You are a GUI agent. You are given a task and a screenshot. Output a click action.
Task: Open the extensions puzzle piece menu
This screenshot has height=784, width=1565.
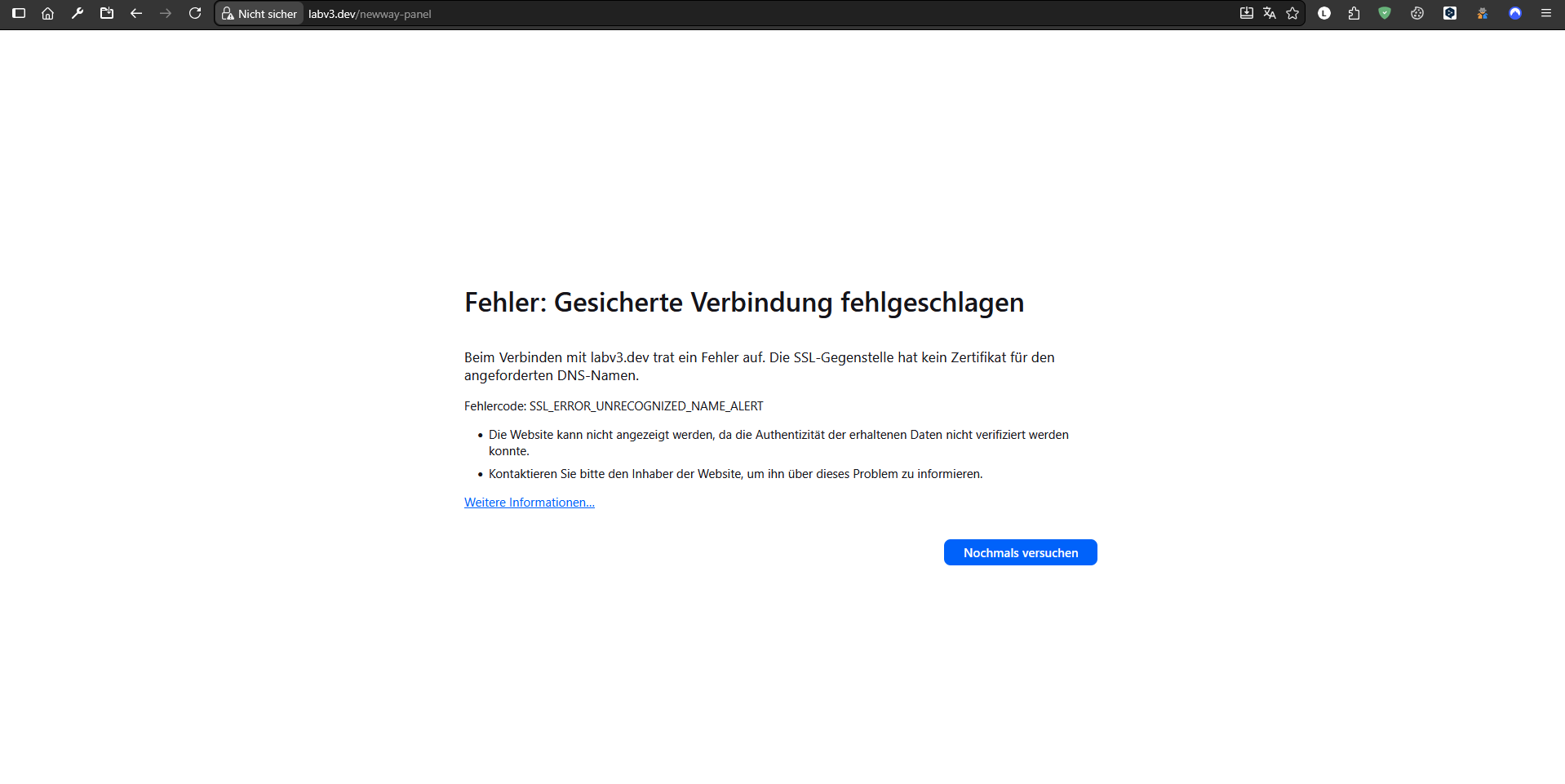pos(1354,14)
